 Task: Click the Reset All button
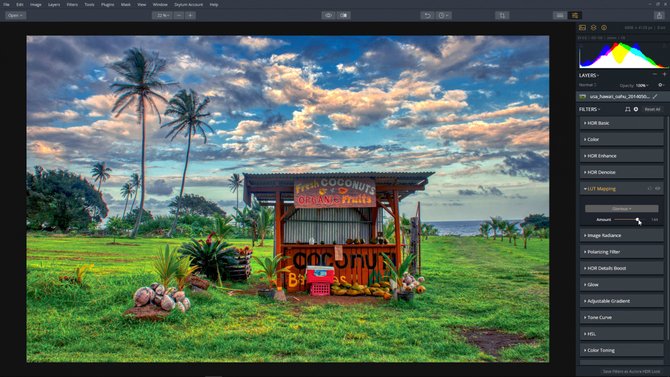(652, 109)
